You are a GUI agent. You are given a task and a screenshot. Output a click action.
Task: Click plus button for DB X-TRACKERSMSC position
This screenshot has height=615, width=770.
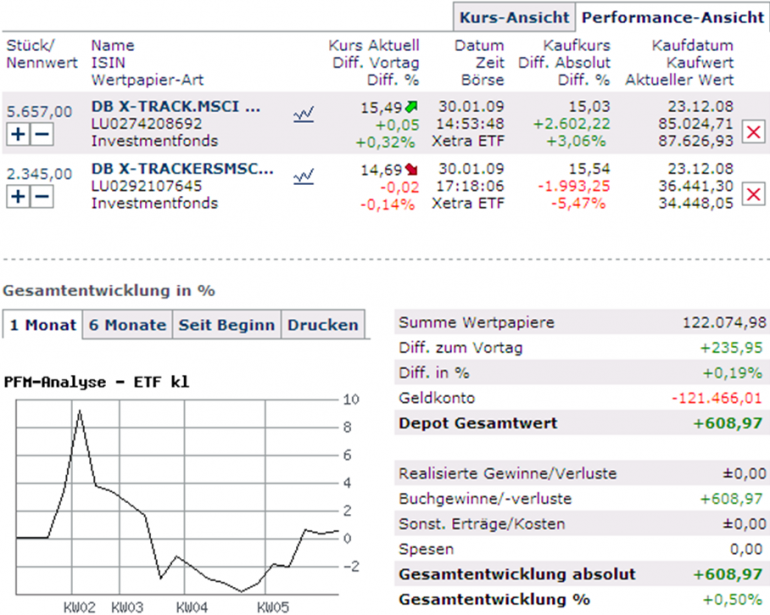19,196
